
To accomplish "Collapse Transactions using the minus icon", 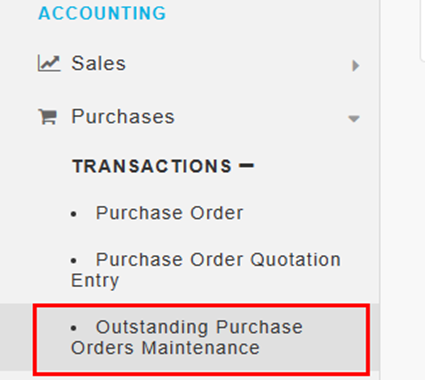I will pos(247,165).
